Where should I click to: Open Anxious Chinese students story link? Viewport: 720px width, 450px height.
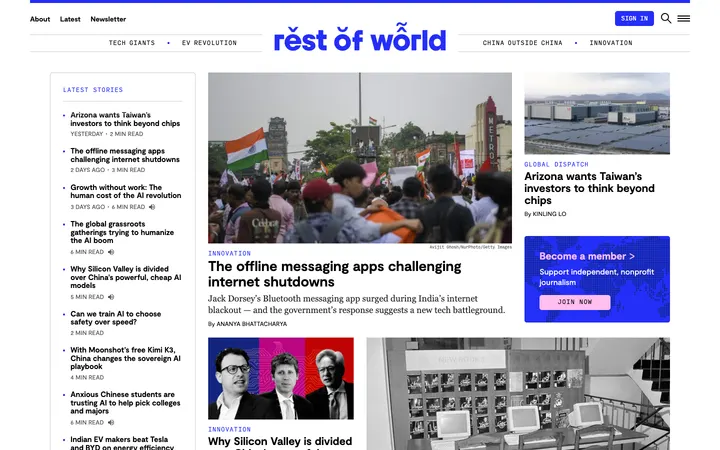coord(125,403)
